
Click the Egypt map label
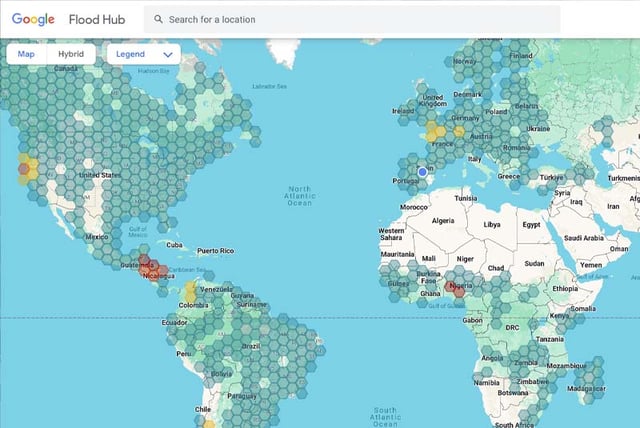[x=531, y=224]
